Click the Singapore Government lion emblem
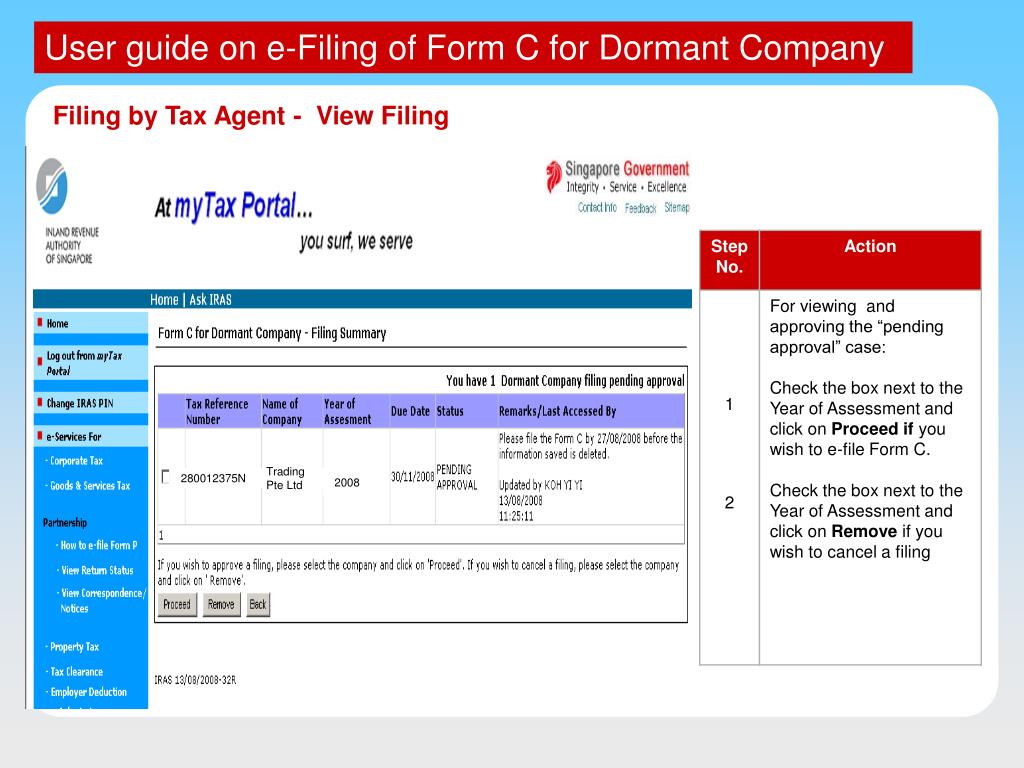The width and height of the screenshot is (1024, 768). point(554,176)
